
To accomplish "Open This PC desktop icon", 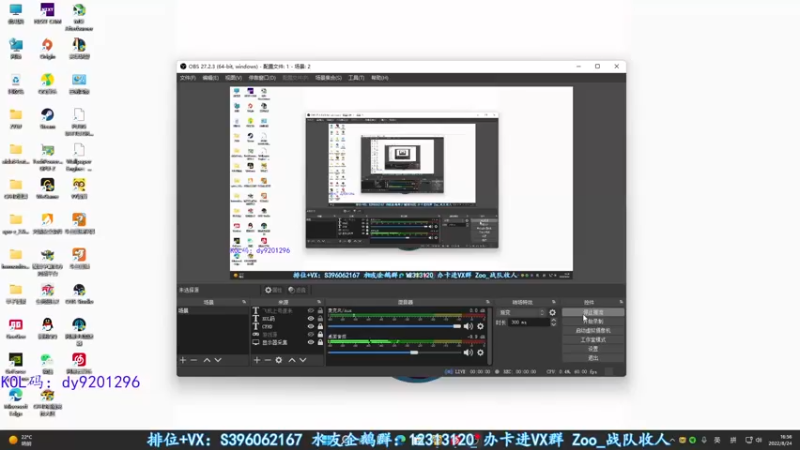I will pos(16,14).
